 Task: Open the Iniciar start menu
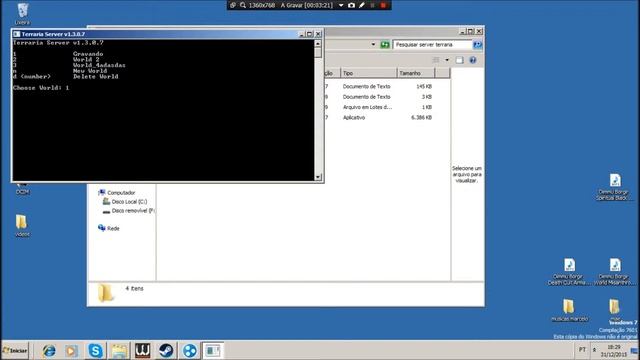(15, 351)
